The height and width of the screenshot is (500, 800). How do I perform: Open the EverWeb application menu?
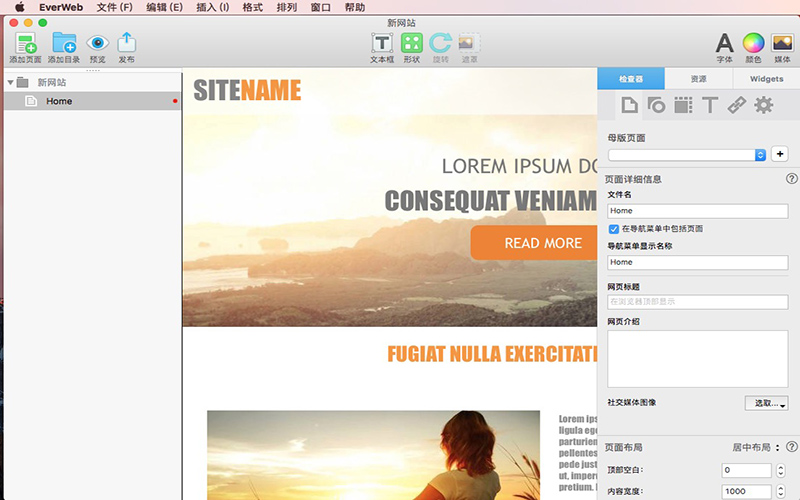tap(61, 7)
